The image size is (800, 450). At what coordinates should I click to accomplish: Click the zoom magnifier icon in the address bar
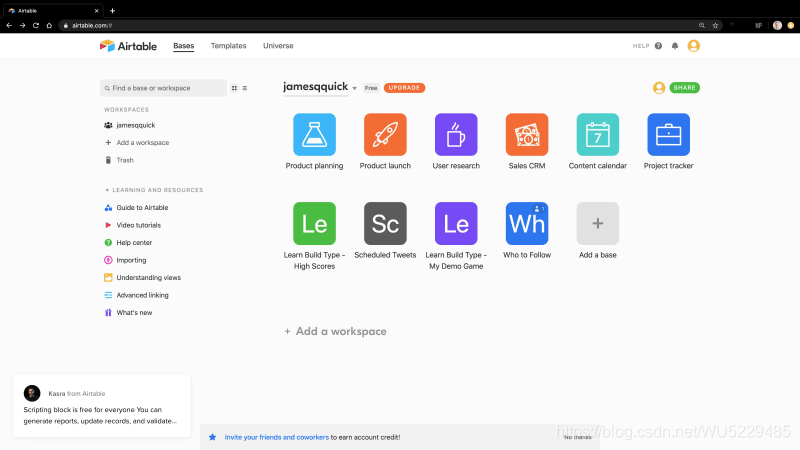[x=702, y=26]
